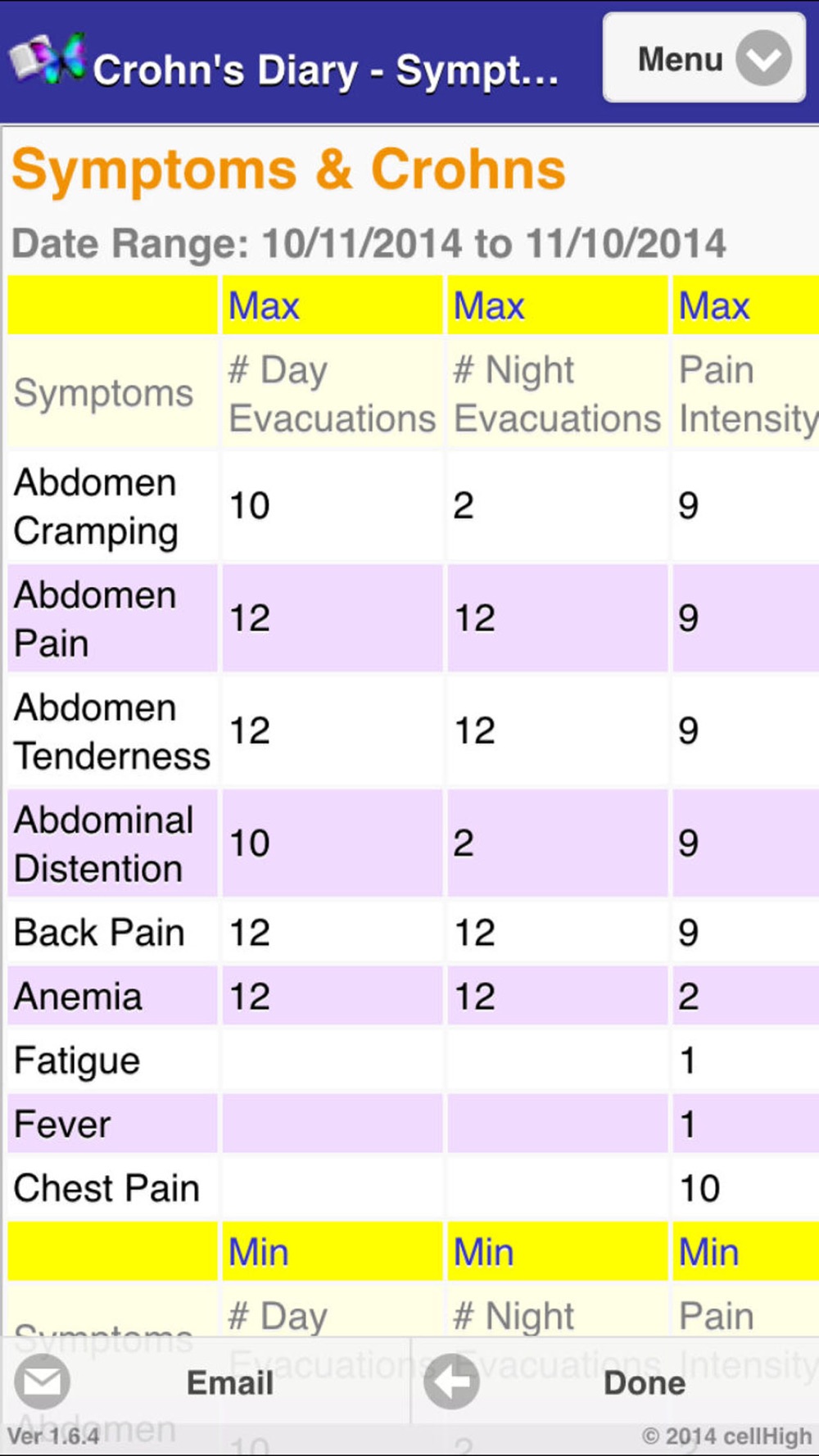Image resolution: width=819 pixels, height=1456 pixels.
Task: Open the Menu button text
Action: click(x=680, y=59)
